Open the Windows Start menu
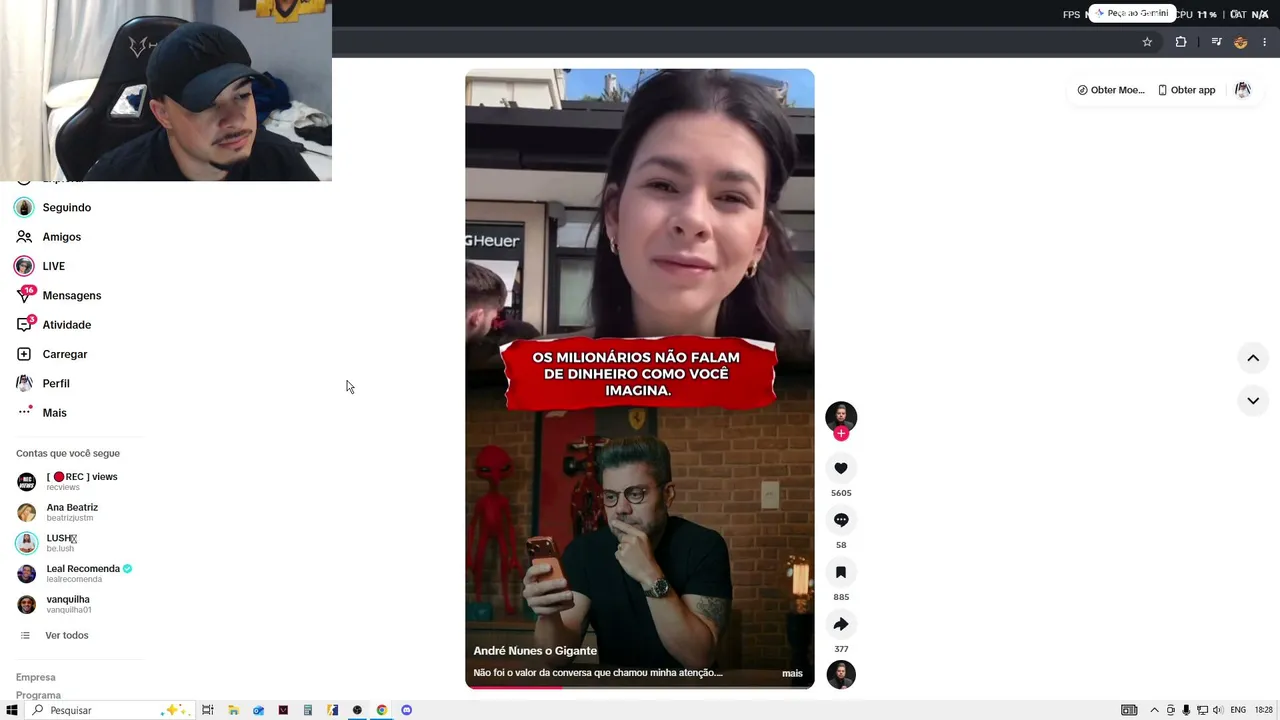Viewport: 1280px width, 720px height. click(x=12, y=710)
